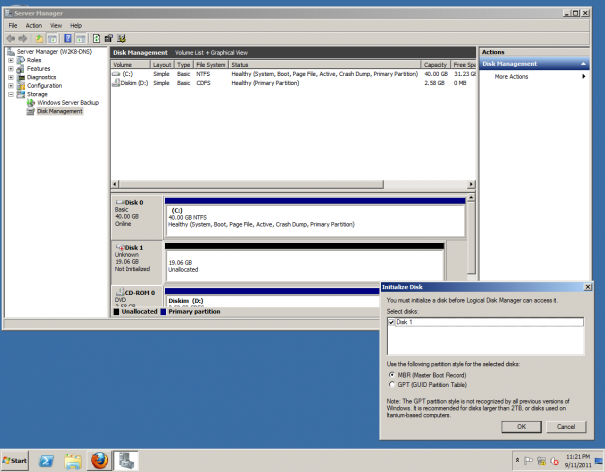Toggle the Show/Hide Action Pane icon
Screen dimensions: 605x472
81,38
